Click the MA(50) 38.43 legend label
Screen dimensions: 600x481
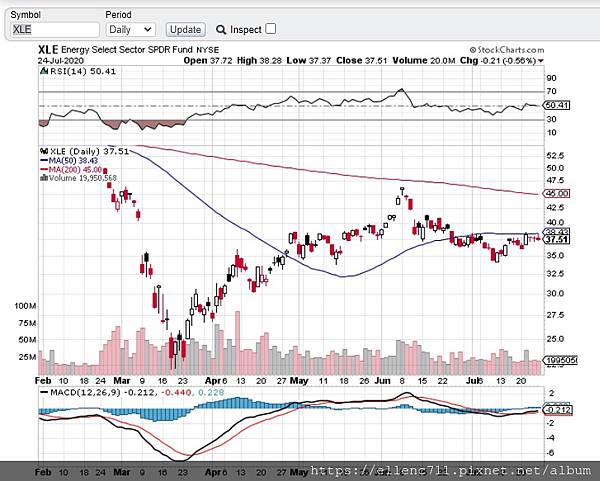(73, 161)
